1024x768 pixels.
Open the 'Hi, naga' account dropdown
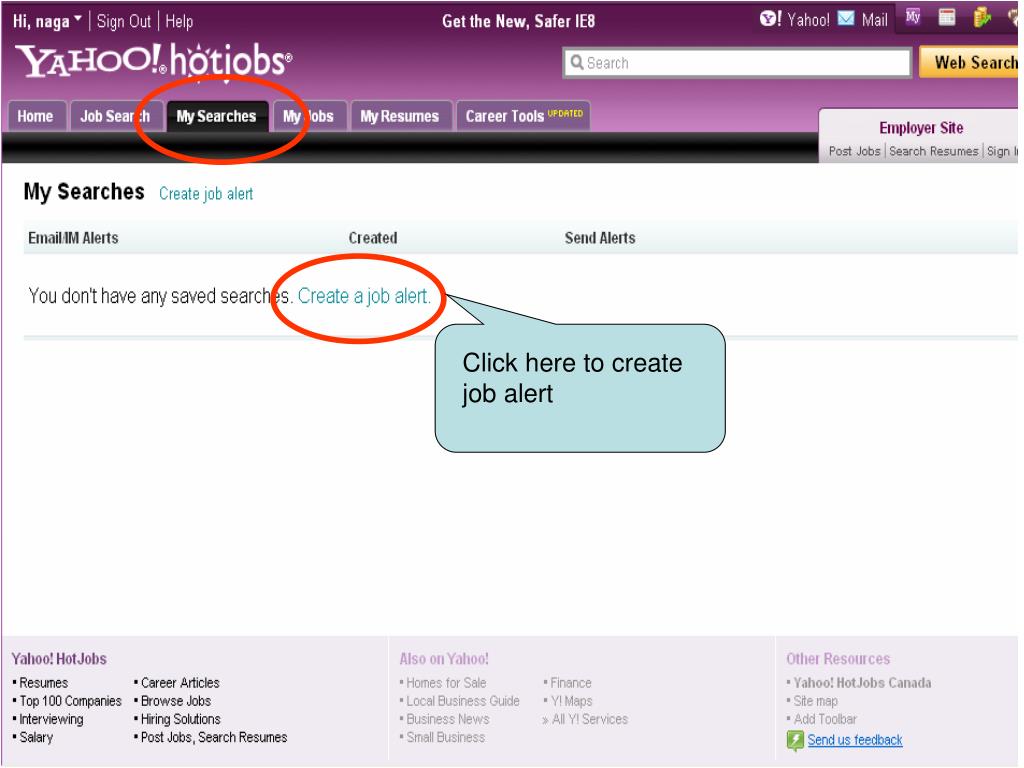click(x=47, y=22)
